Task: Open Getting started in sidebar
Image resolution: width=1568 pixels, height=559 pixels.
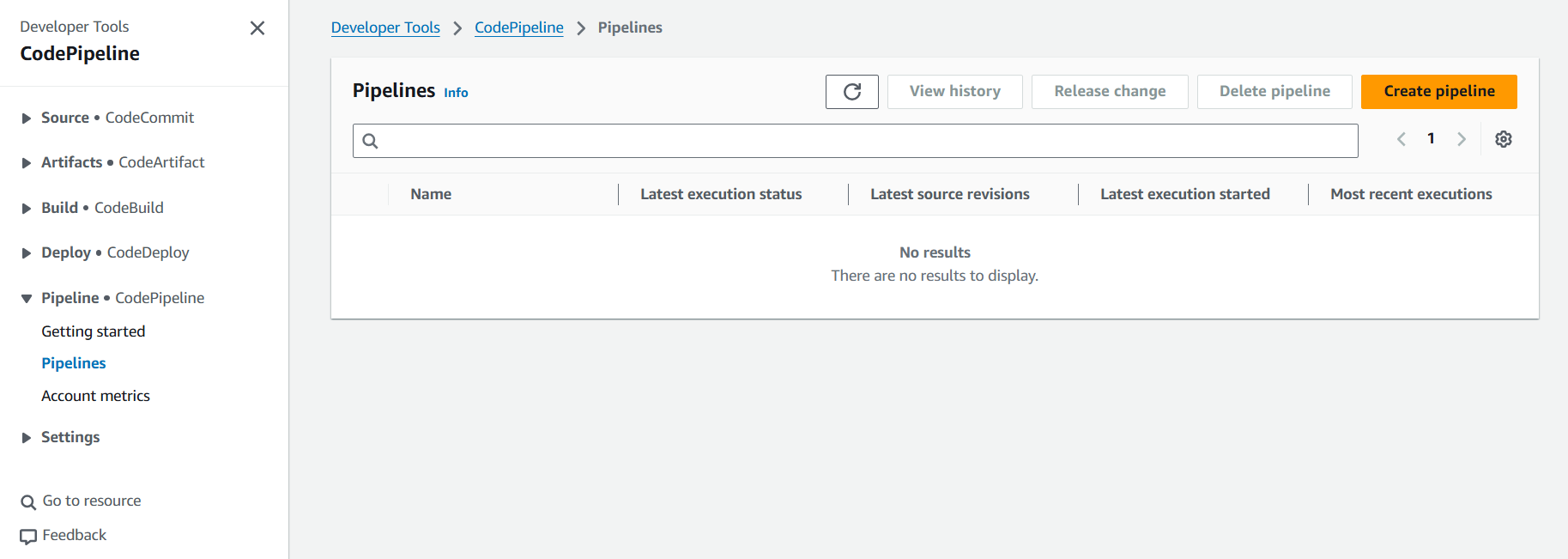Action: (94, 331)
